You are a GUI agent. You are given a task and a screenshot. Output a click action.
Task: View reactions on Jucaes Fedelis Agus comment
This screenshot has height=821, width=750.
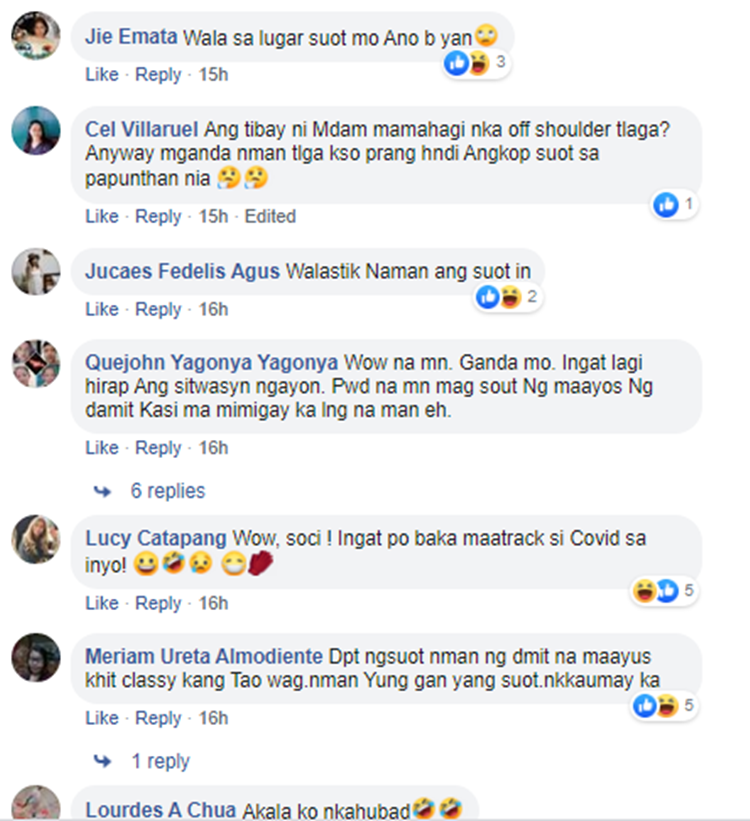point(507,297)
